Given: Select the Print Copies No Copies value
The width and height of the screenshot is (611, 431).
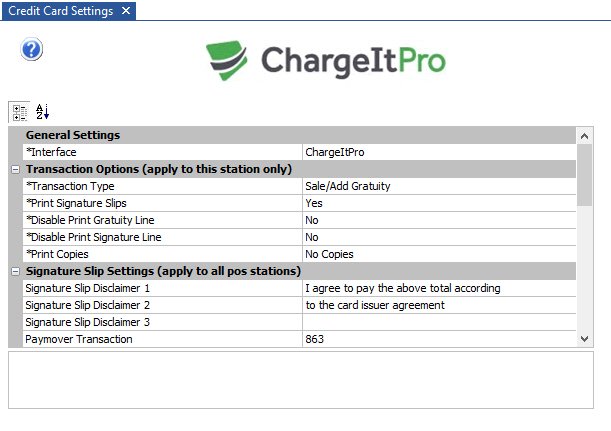Looking at the screenshot, I should click(x=439, y=254).
